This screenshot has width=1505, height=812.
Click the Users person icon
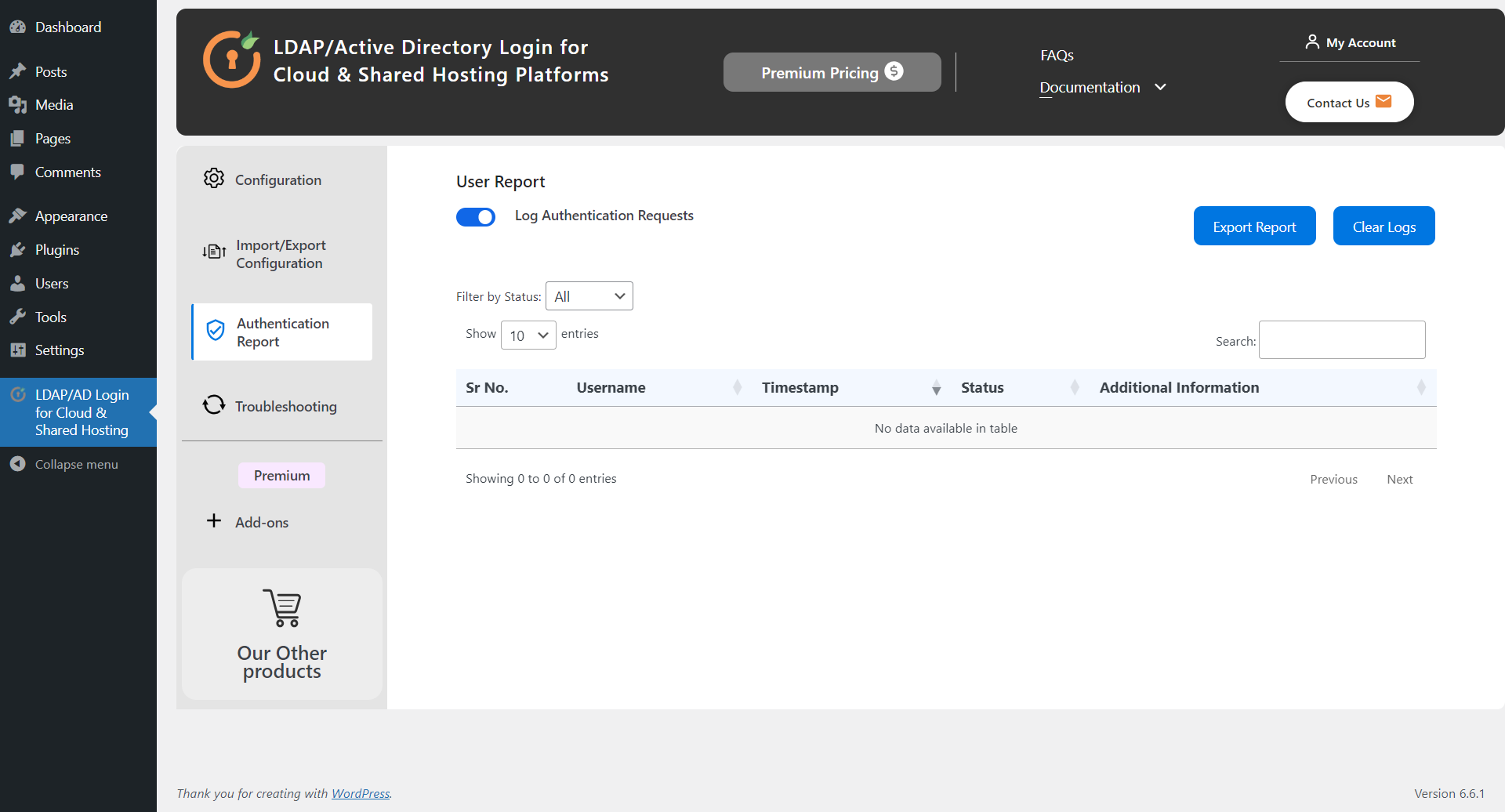tap(17, 284)
